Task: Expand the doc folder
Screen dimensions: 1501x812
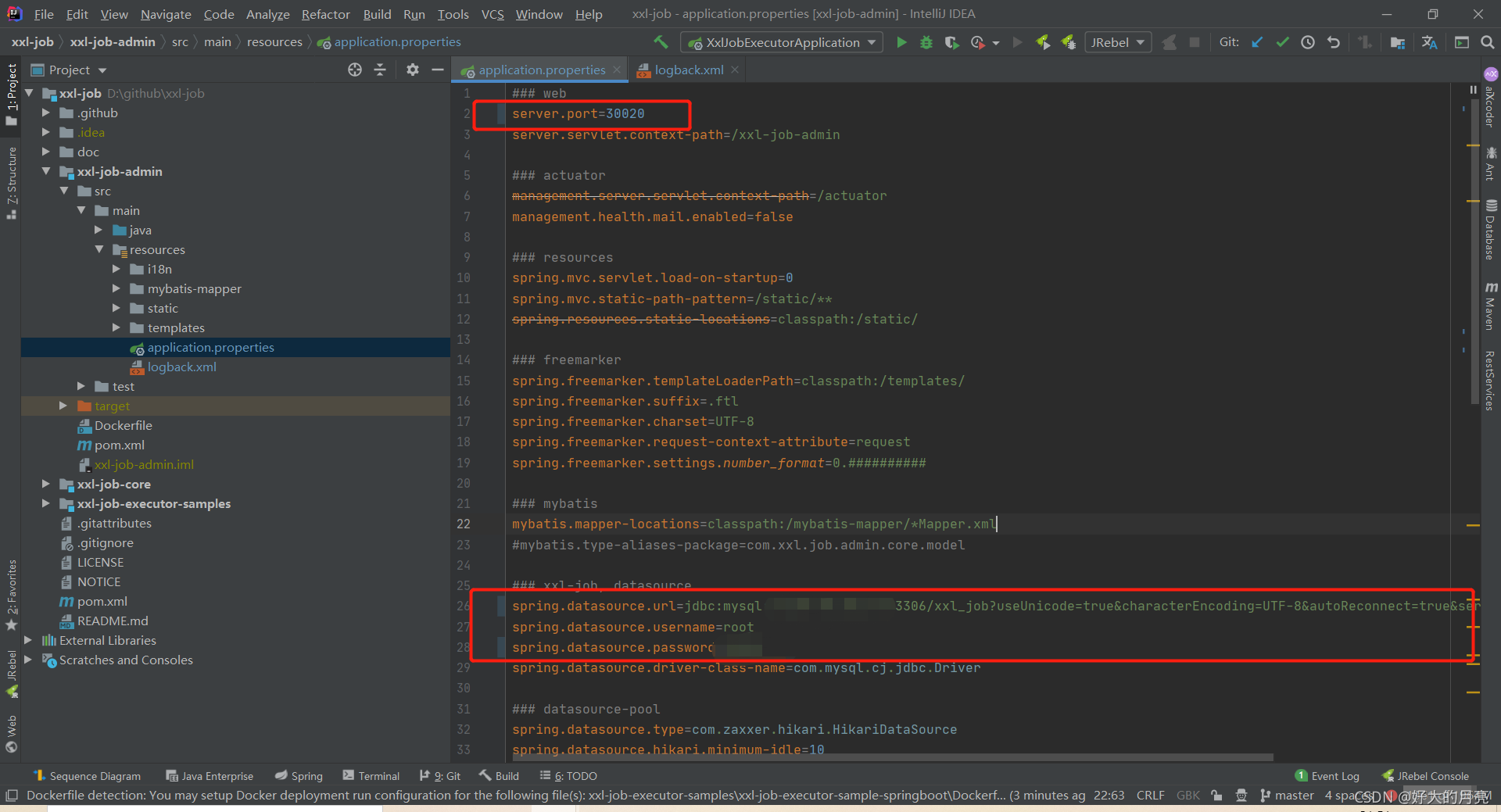Action: click(x=45, y=152)
